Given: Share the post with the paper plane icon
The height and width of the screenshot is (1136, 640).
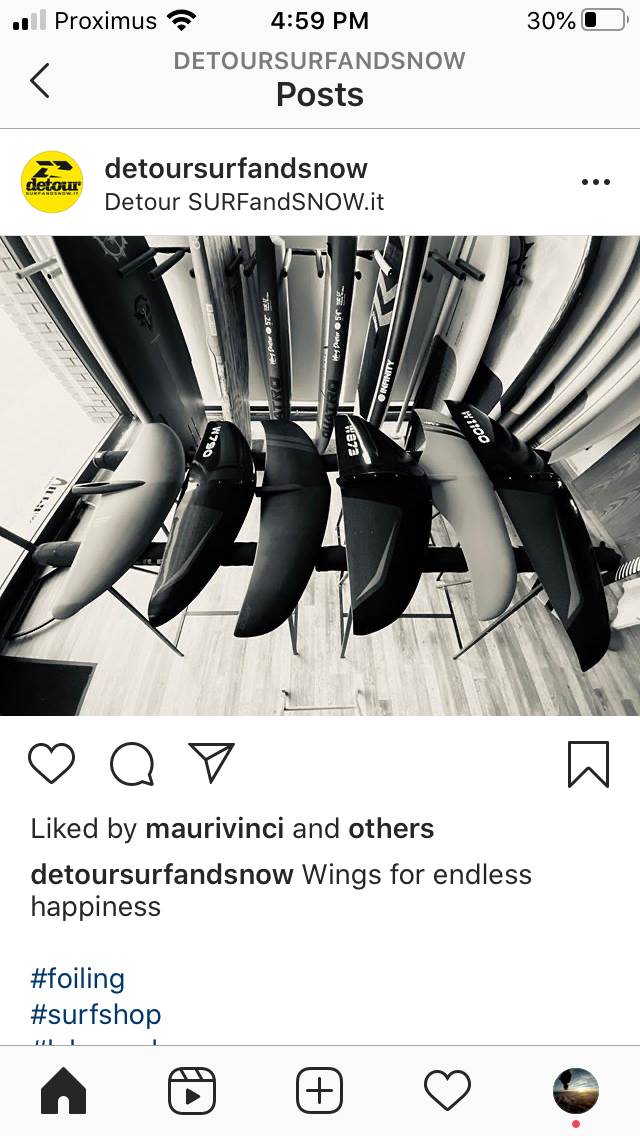Looking at the screenshot, I should coord(212,762).
